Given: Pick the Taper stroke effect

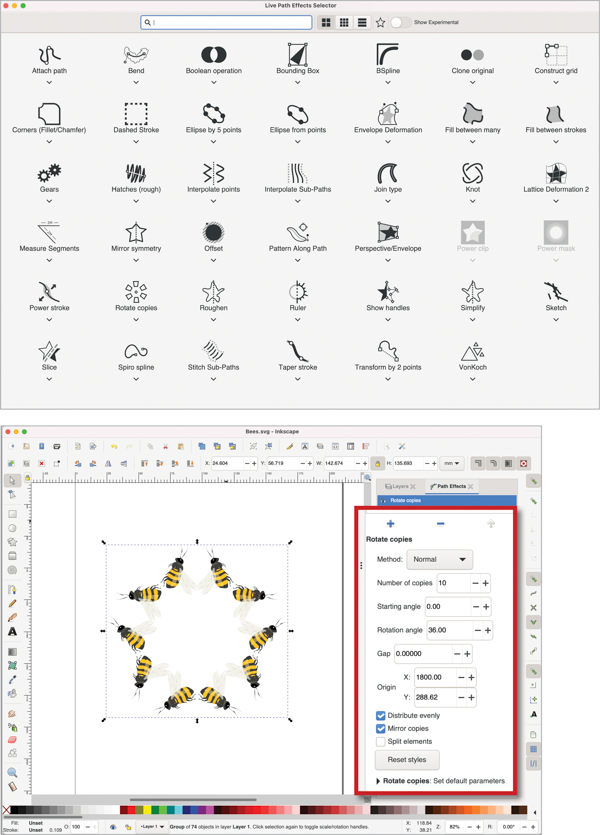Looking at the screenshot, I should coord(298,356).
